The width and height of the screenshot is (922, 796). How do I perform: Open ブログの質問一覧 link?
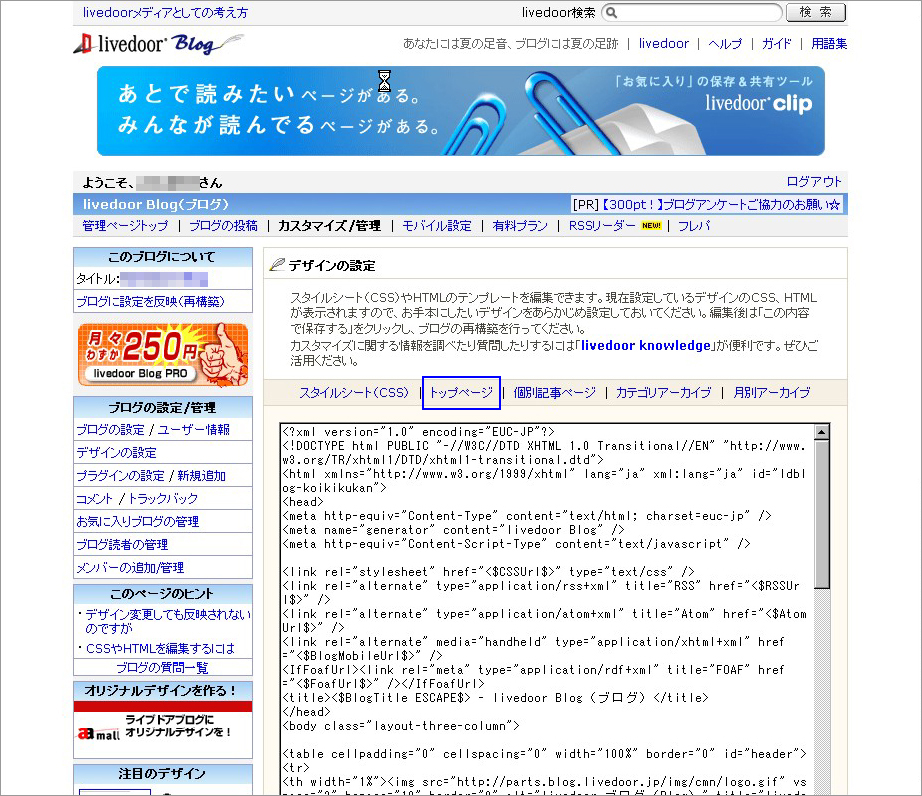click(x=162, y=668)
